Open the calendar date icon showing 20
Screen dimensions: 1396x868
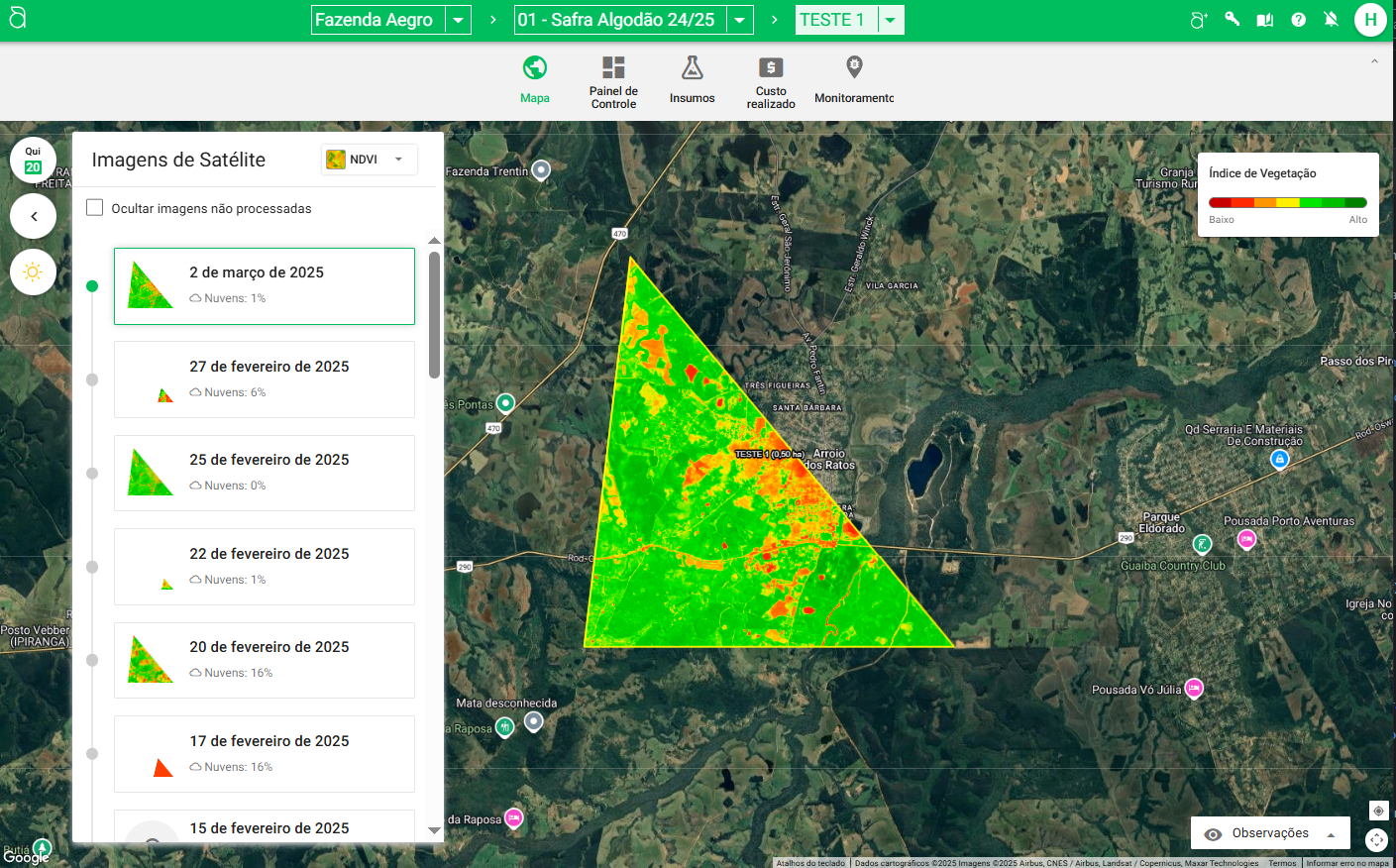tap(33, 160)
